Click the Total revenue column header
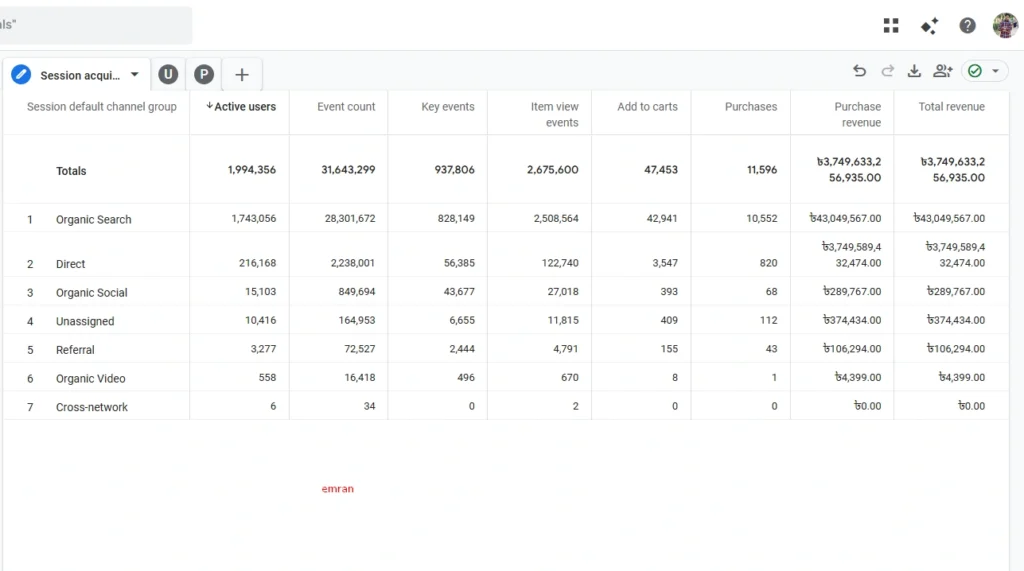 tap(951, 107)
